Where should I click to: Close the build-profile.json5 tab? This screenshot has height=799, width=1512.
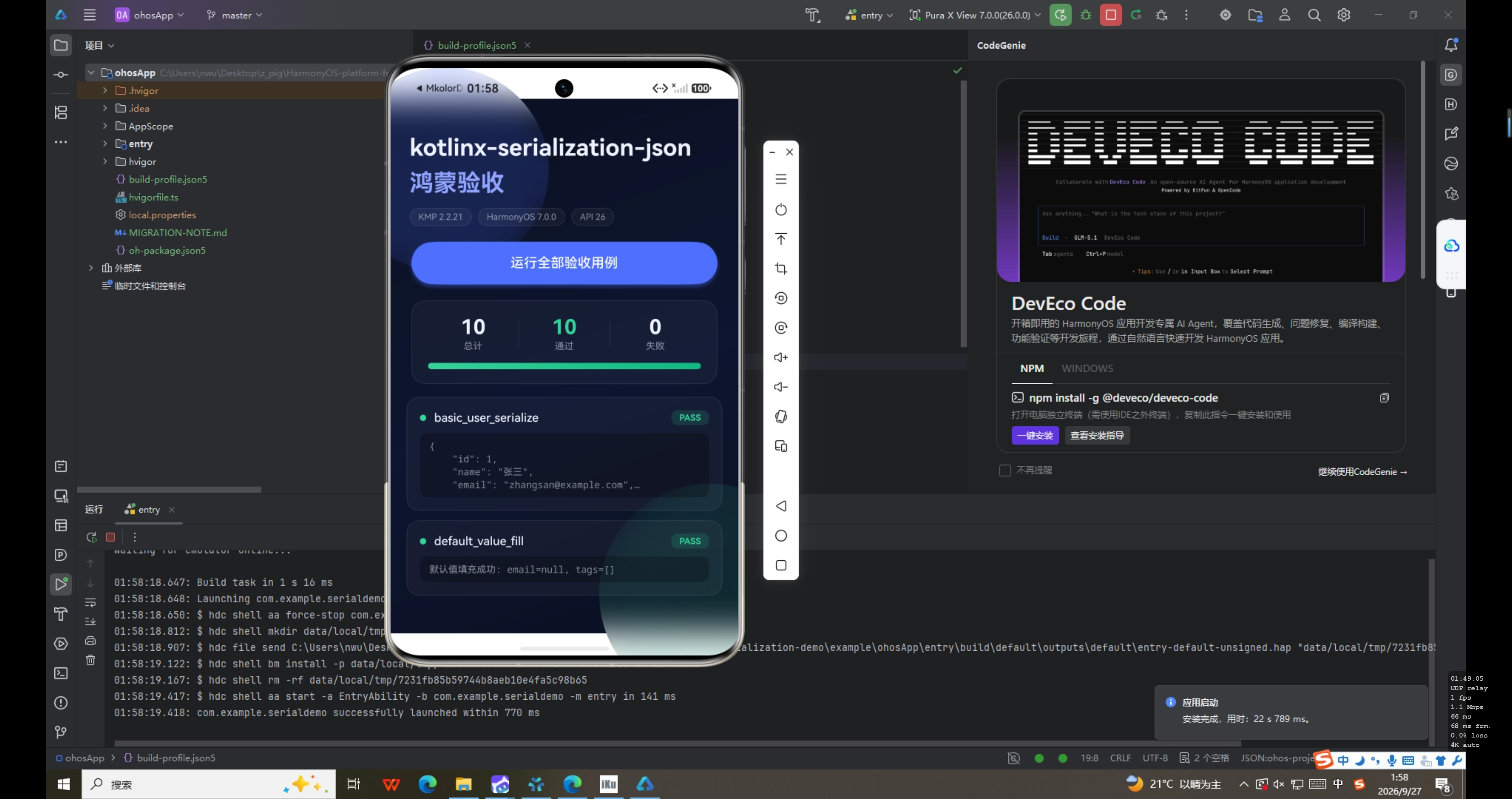click(527, 45)
